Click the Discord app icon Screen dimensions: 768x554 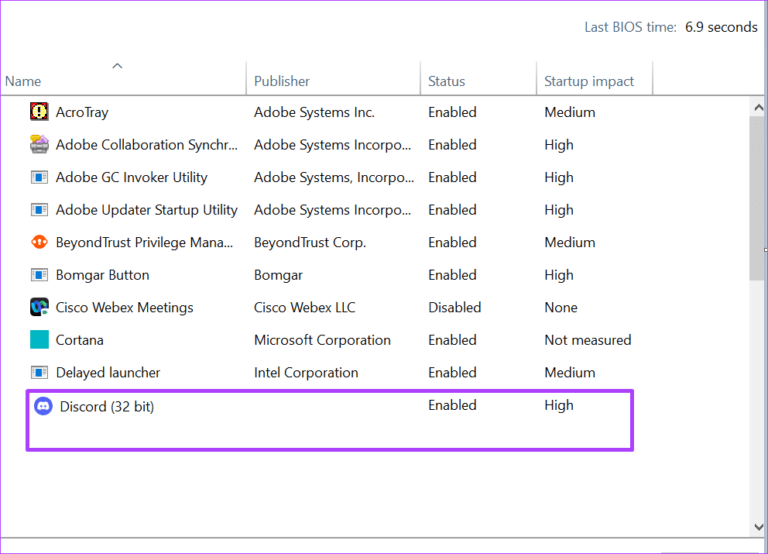43,406
